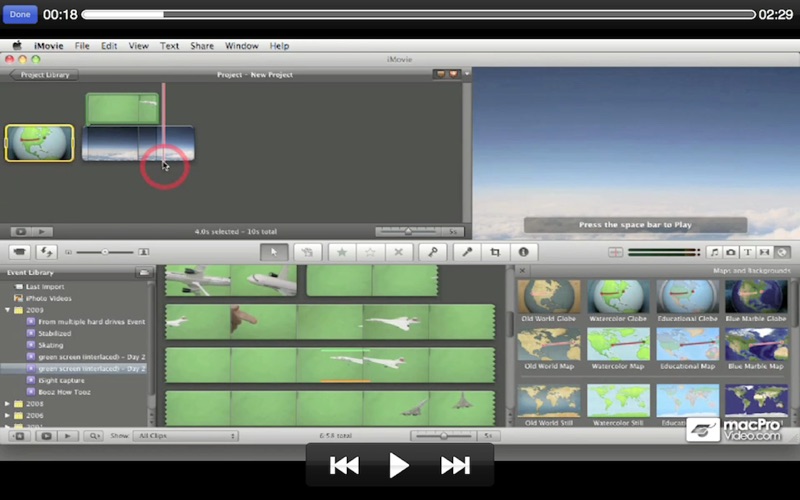Expand the 2006 events folder
800x500 pixels.
tap(8, 415)
